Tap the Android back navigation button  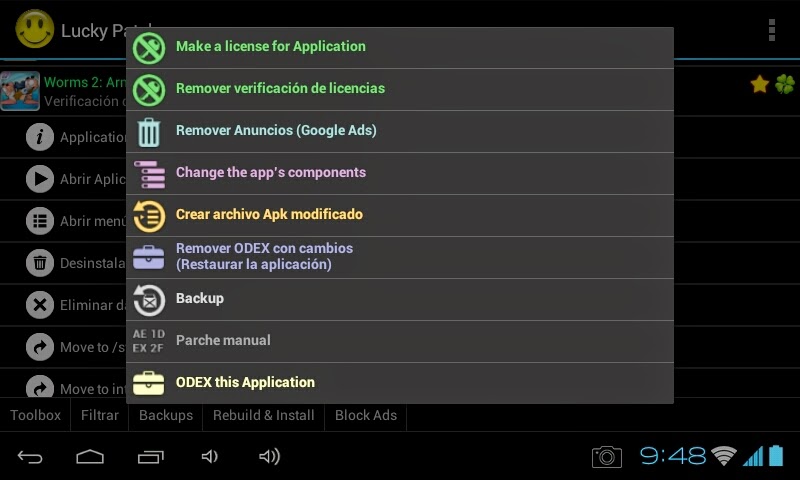[30, 457]
